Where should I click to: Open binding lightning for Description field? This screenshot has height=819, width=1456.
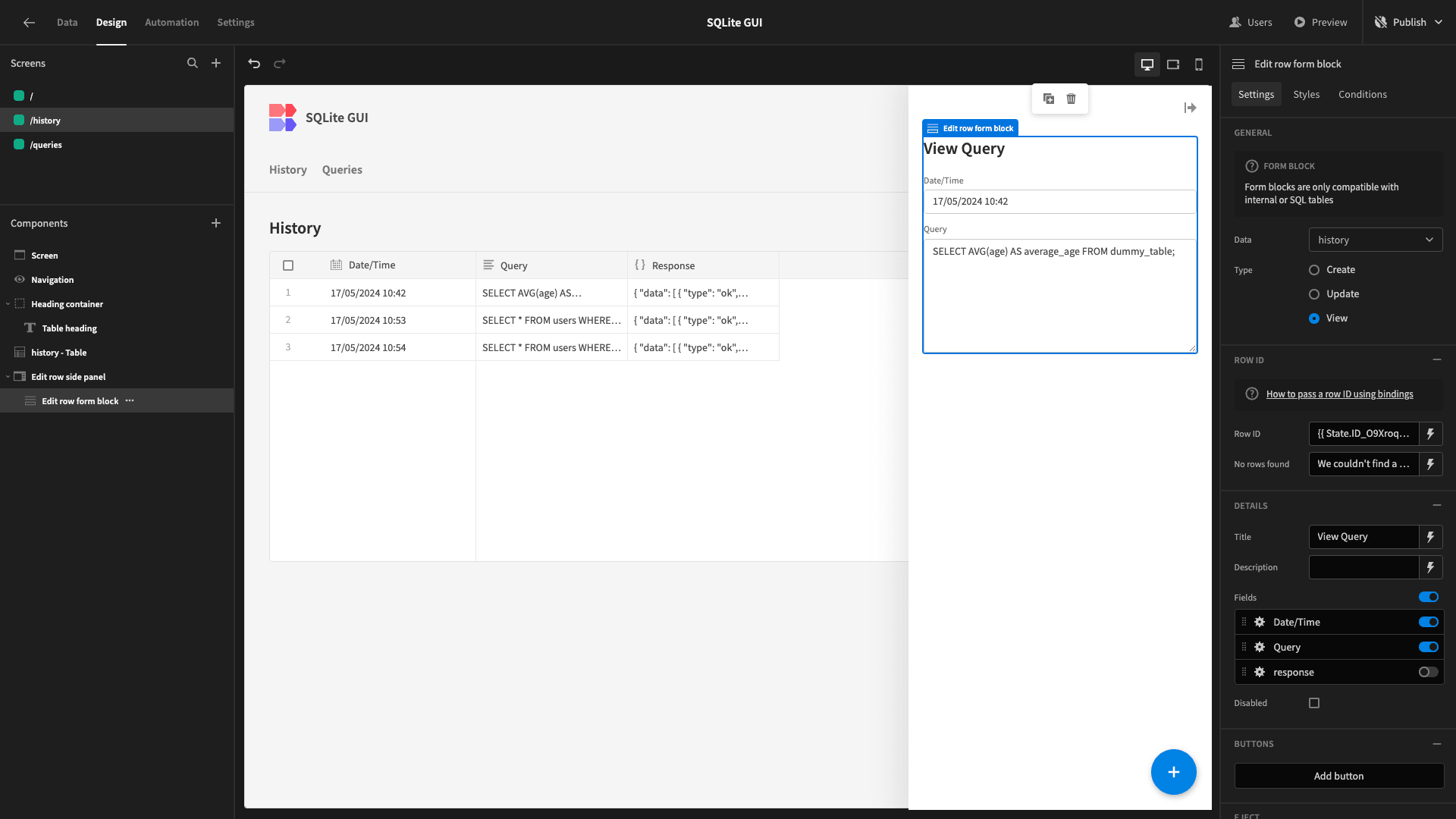pyautogui.click(x=1431, y=567)
